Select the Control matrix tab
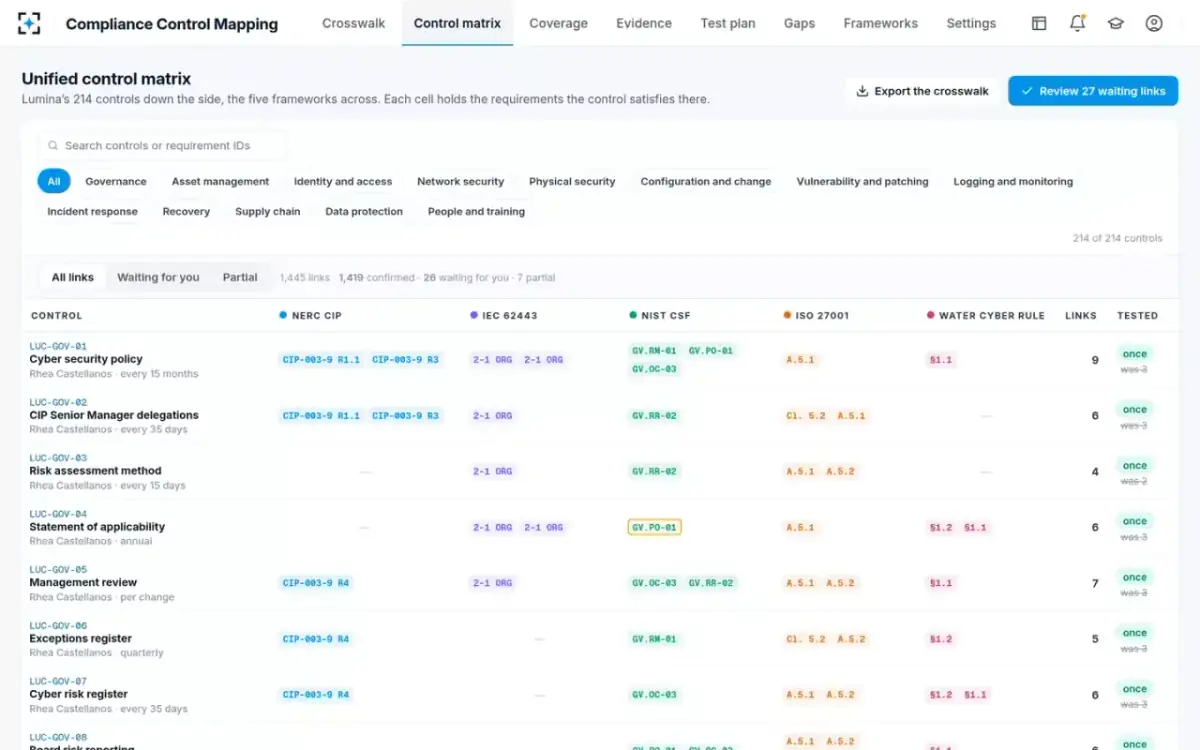Viewport: 1200px width, 750px height. [457, 23]
